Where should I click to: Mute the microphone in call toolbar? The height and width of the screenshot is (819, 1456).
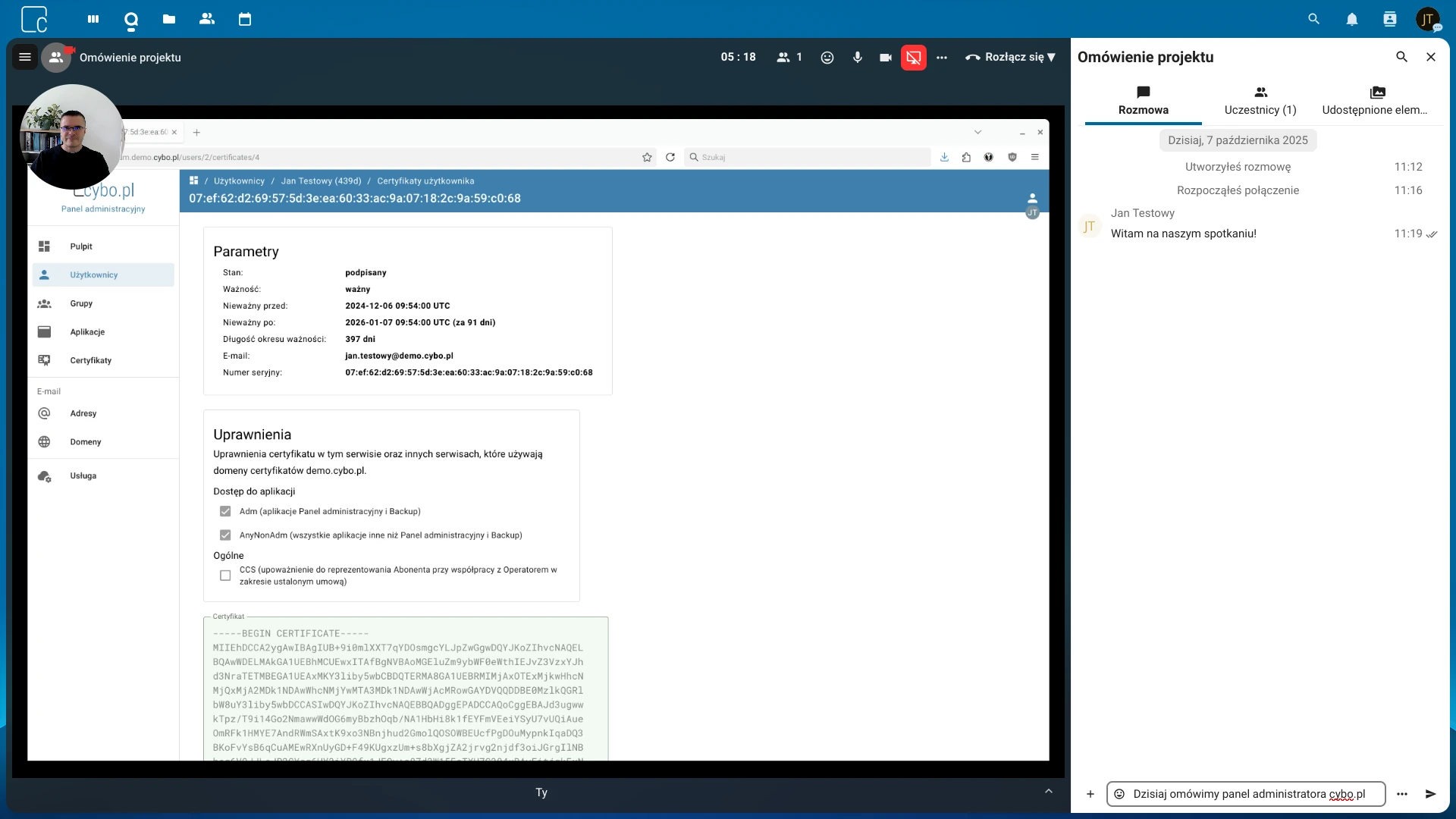click(x=857, y=58)
